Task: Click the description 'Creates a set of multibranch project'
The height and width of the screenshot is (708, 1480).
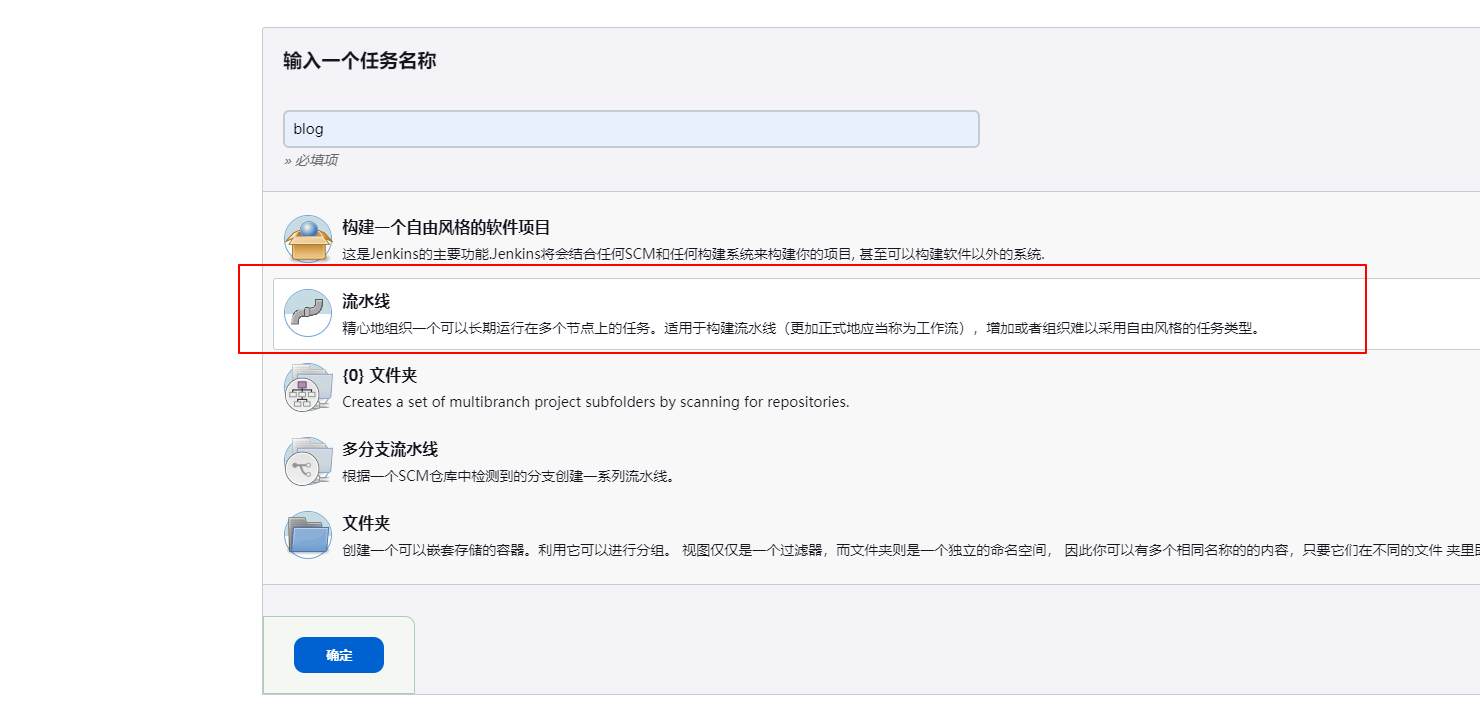Action: click(595, 402)
